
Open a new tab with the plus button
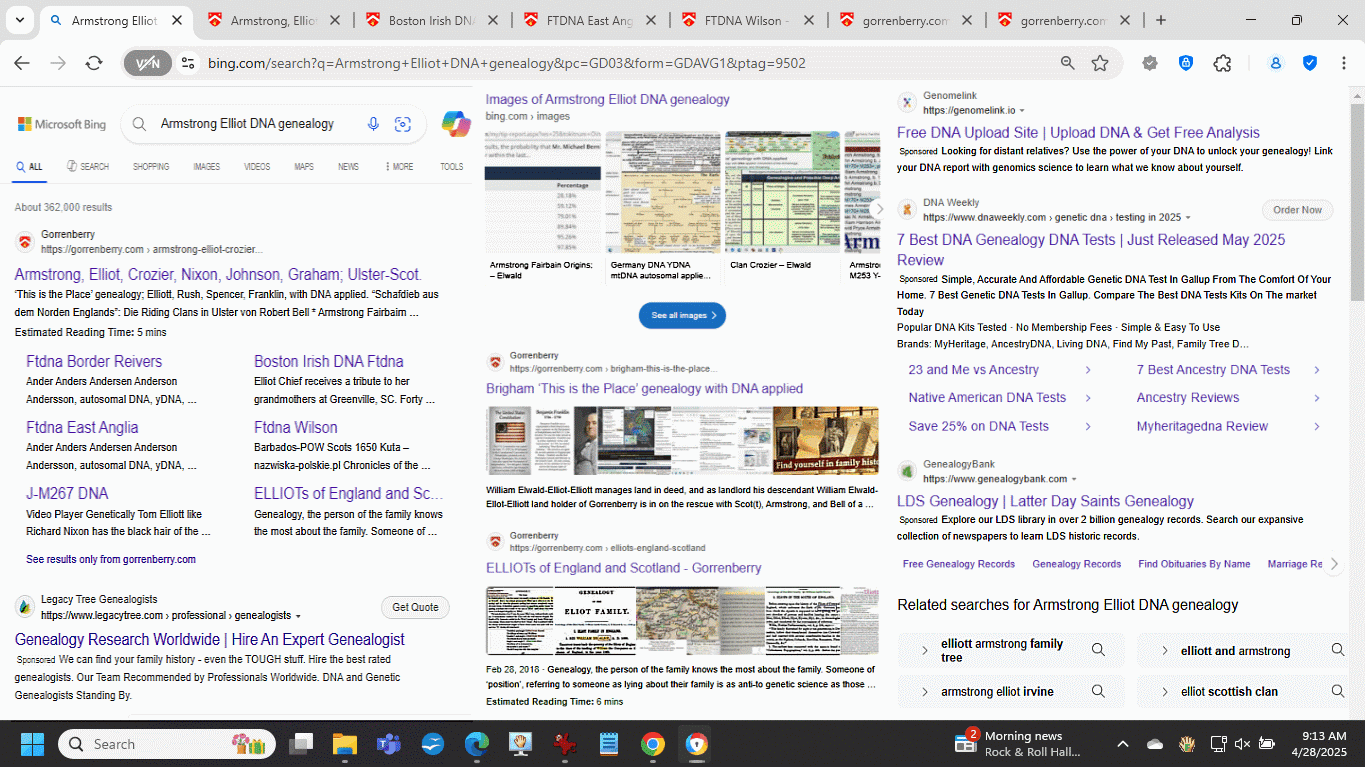1160,20
